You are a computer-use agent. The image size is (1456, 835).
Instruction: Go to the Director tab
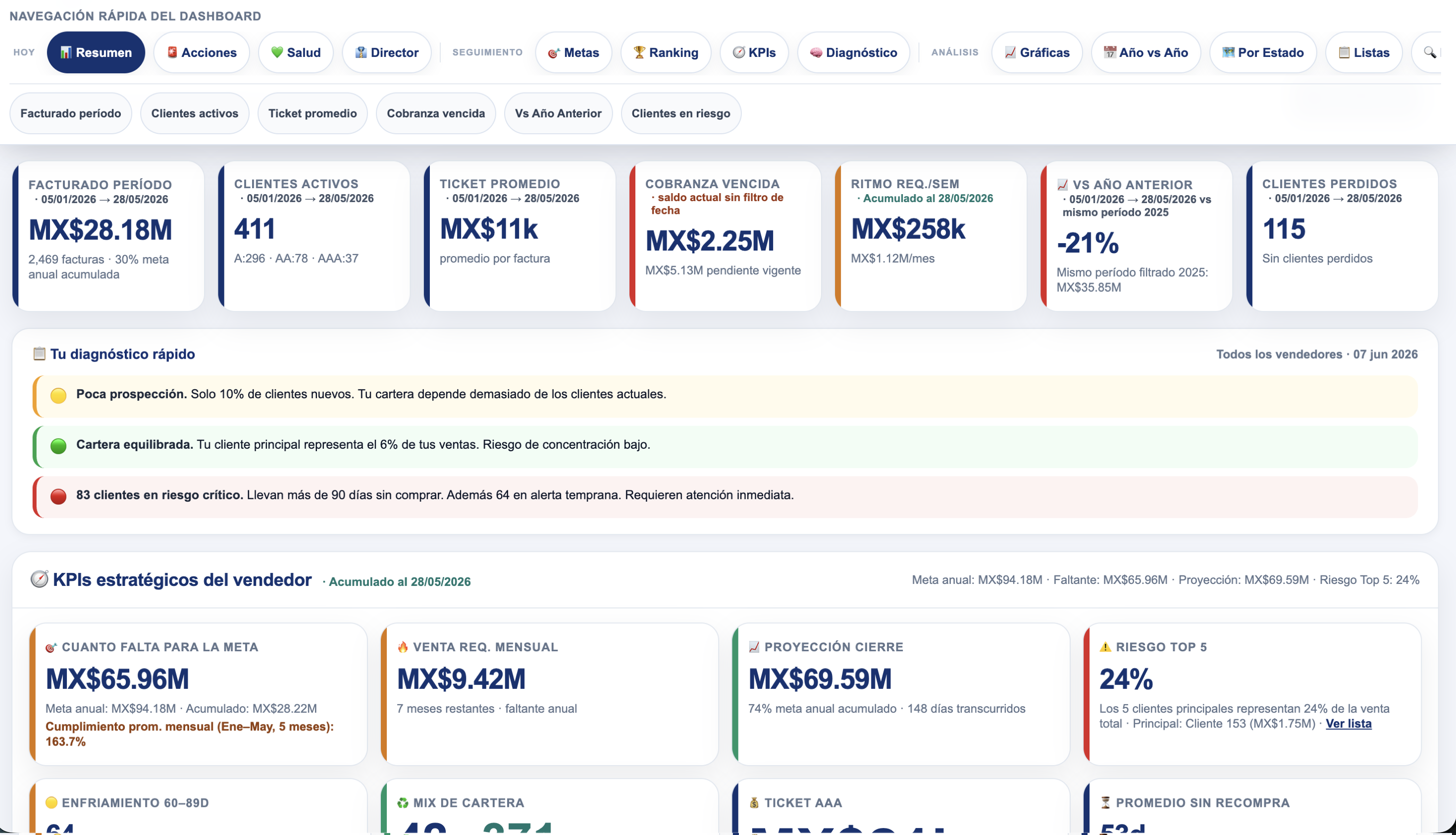[x=386, y=52]
